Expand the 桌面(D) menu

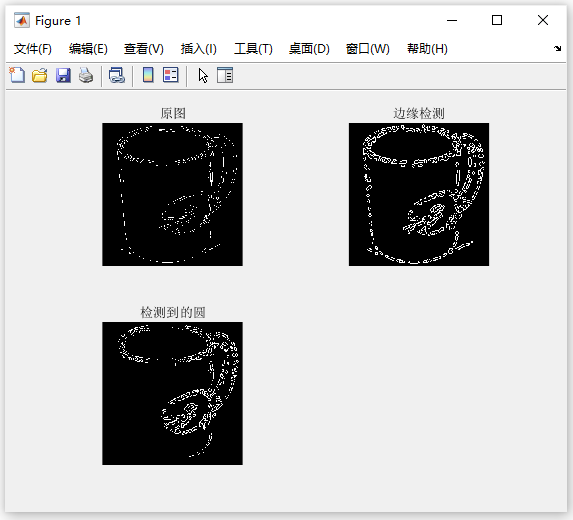click(x=309, y=49)
